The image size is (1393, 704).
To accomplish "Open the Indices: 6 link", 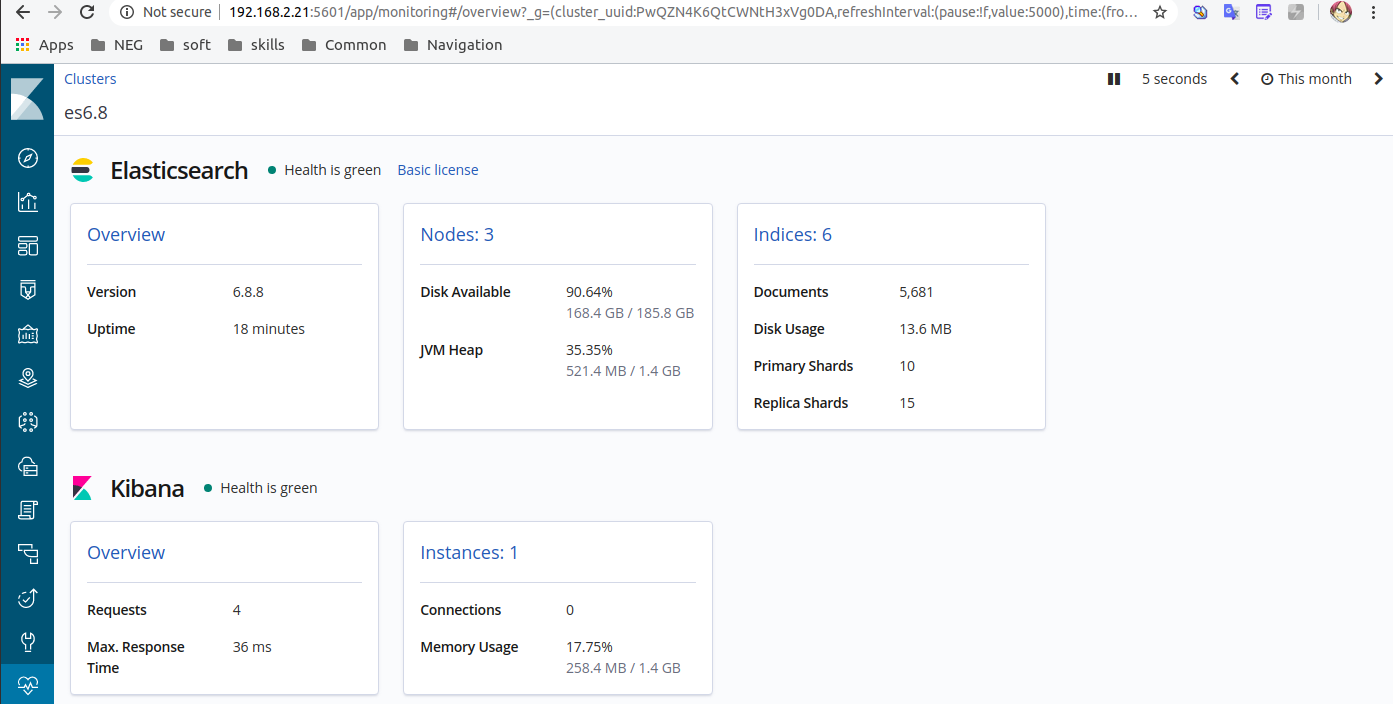I will [x=792, y=235].
